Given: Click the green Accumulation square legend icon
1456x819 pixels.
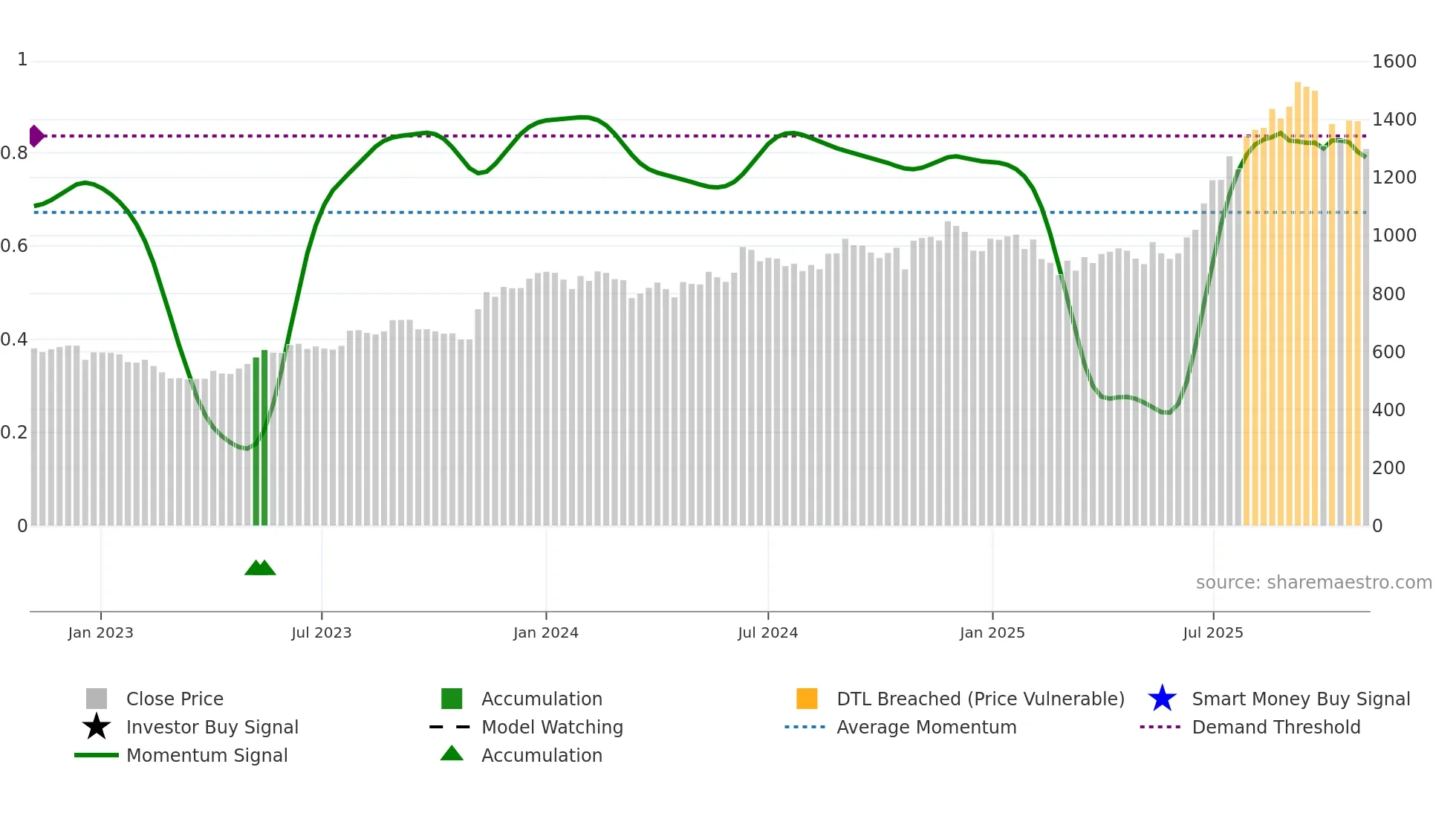Looking at the screenshot, I should 452,699.
